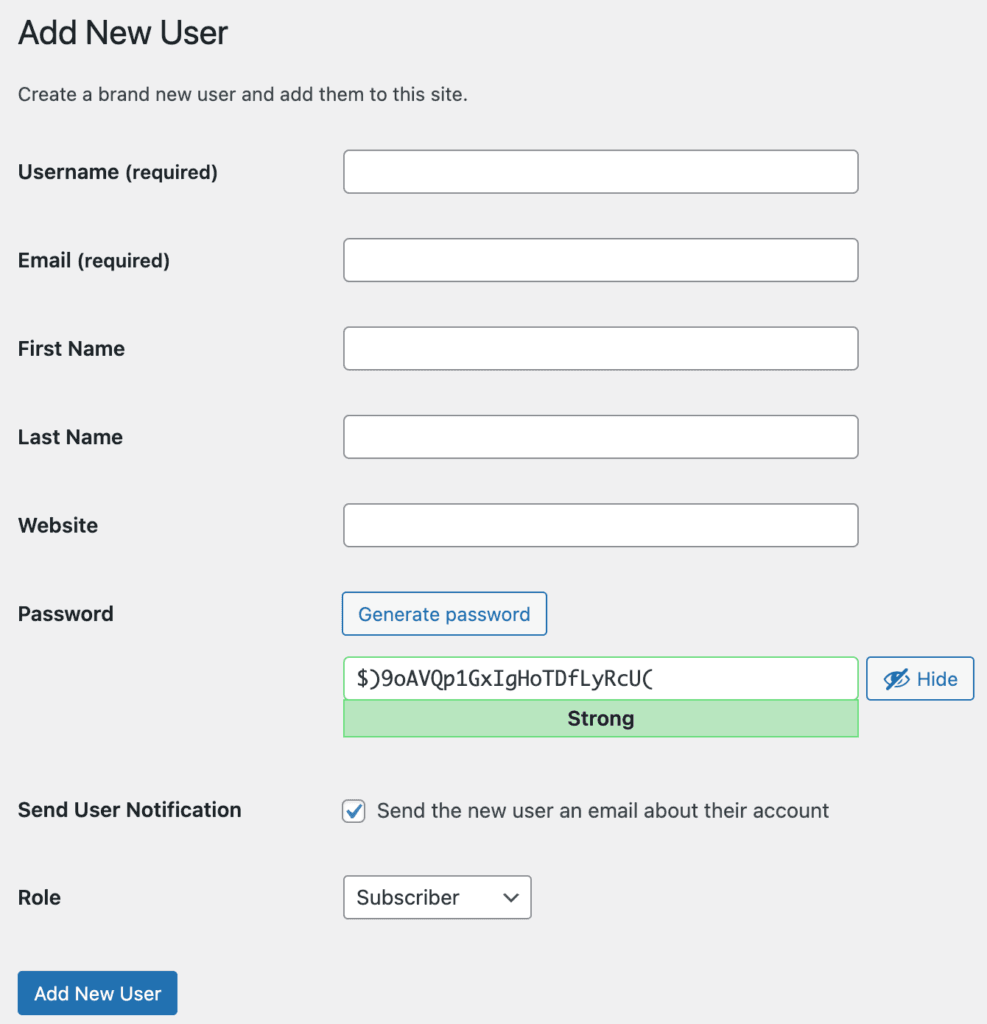The height and width of the screenshot is (1024, 987).
Task: Select the Role combo box
Action: pos(436,897)
